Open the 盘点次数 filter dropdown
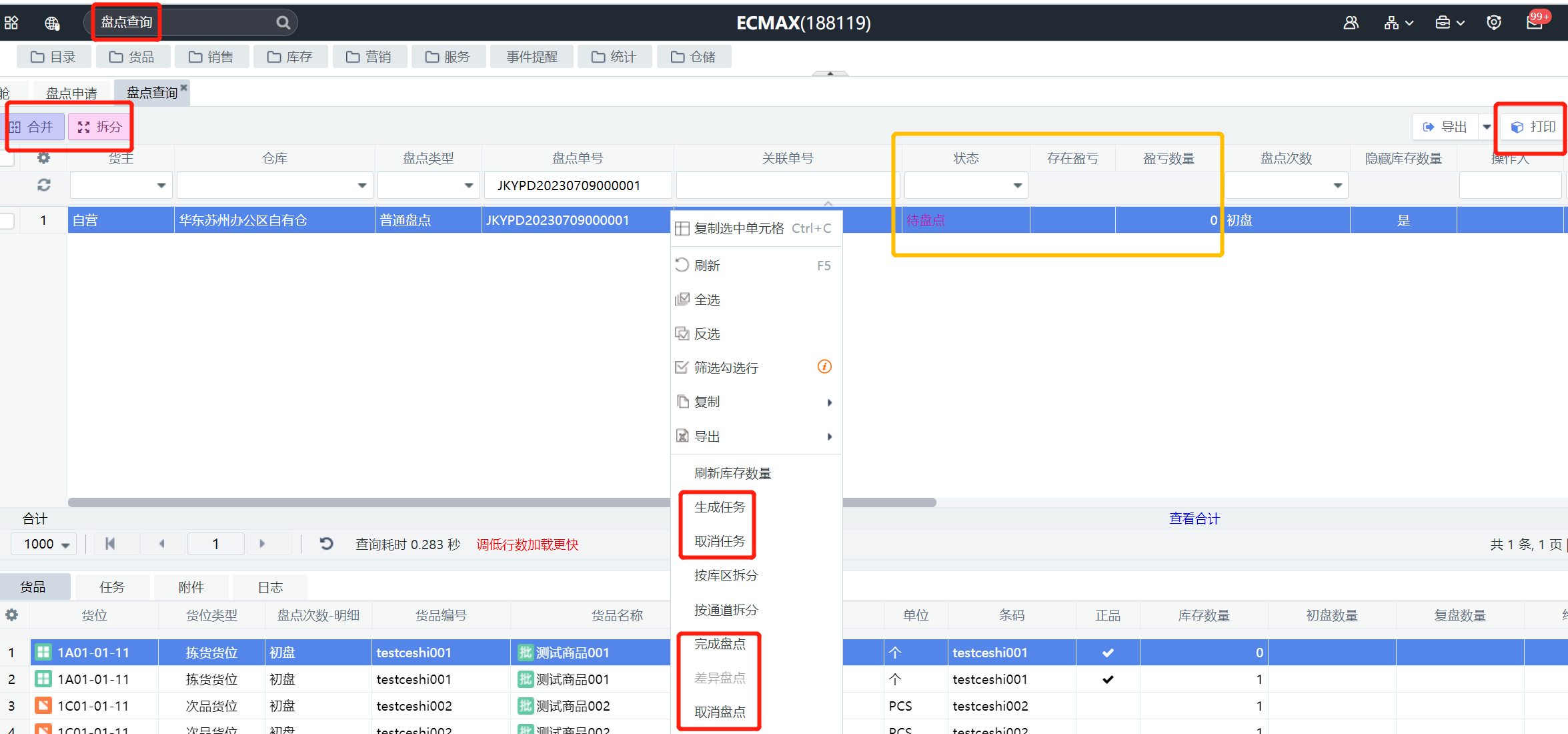Viewport: 1568px width, 734px height. [1337, 186]
